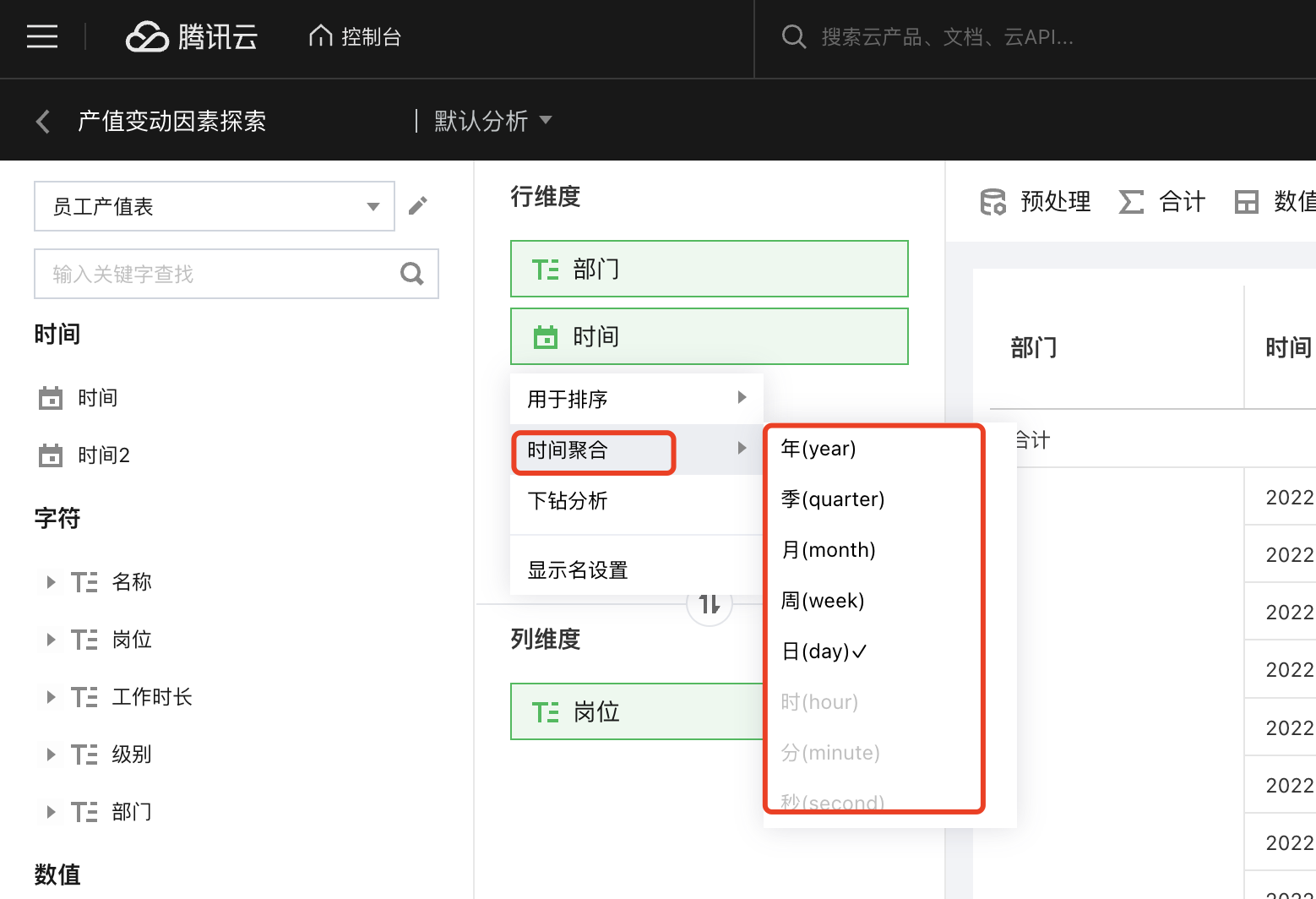Click the magnifier icon in the keyword field
The height and width of the screenshot is (899, 1316).
[412, 274]
